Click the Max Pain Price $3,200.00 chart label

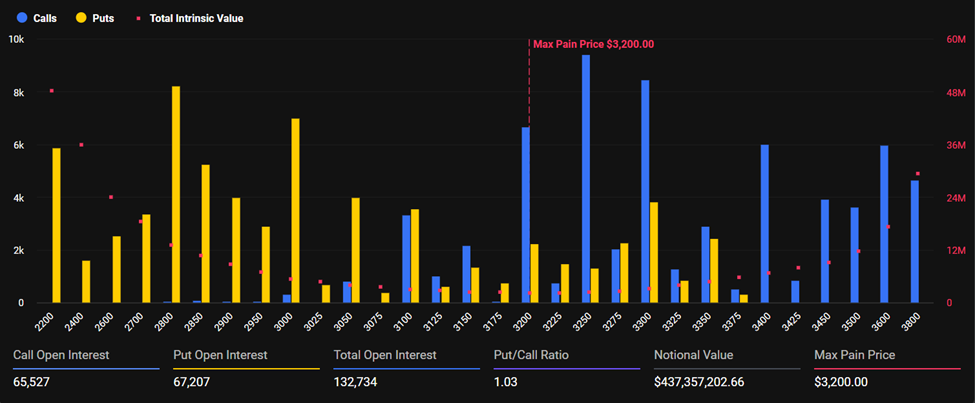click(593, 44)
